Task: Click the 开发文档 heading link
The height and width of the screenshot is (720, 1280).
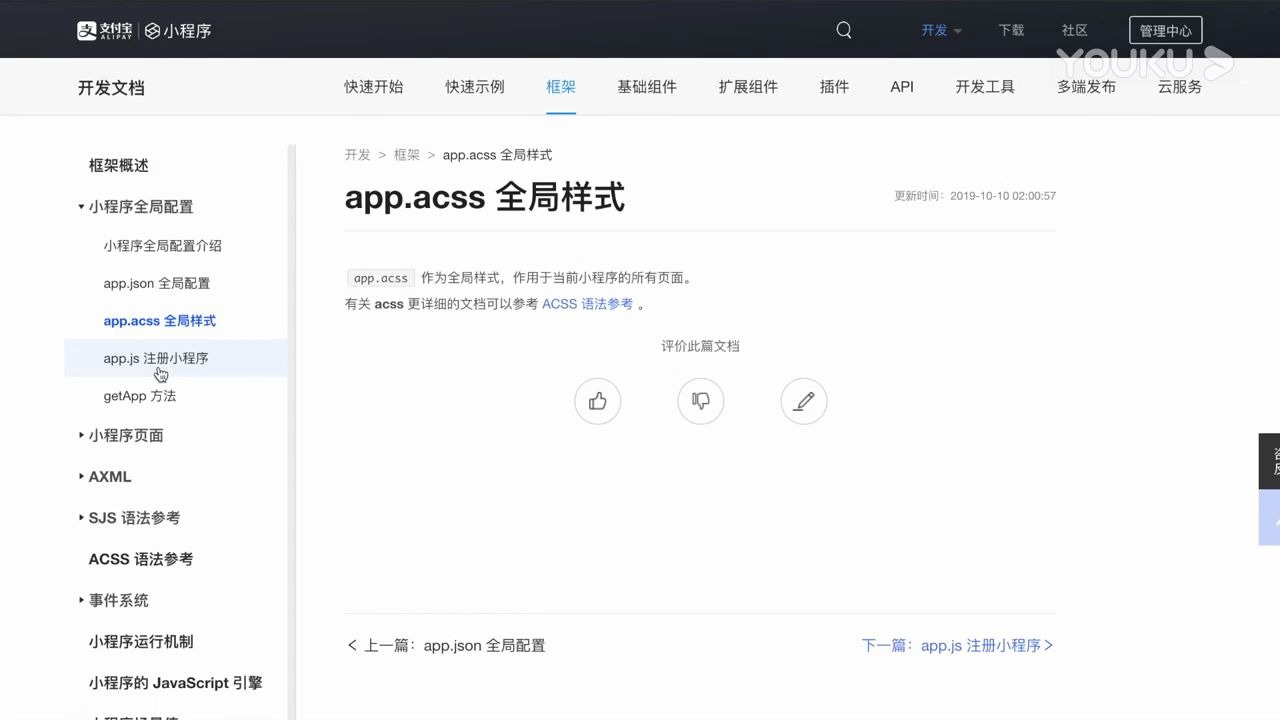Action: pos(111,88)
